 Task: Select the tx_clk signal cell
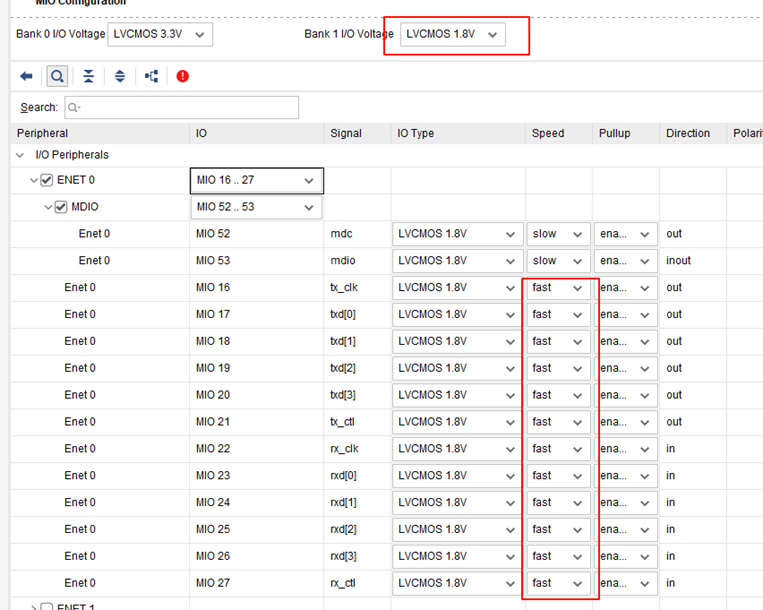[357, 288]
